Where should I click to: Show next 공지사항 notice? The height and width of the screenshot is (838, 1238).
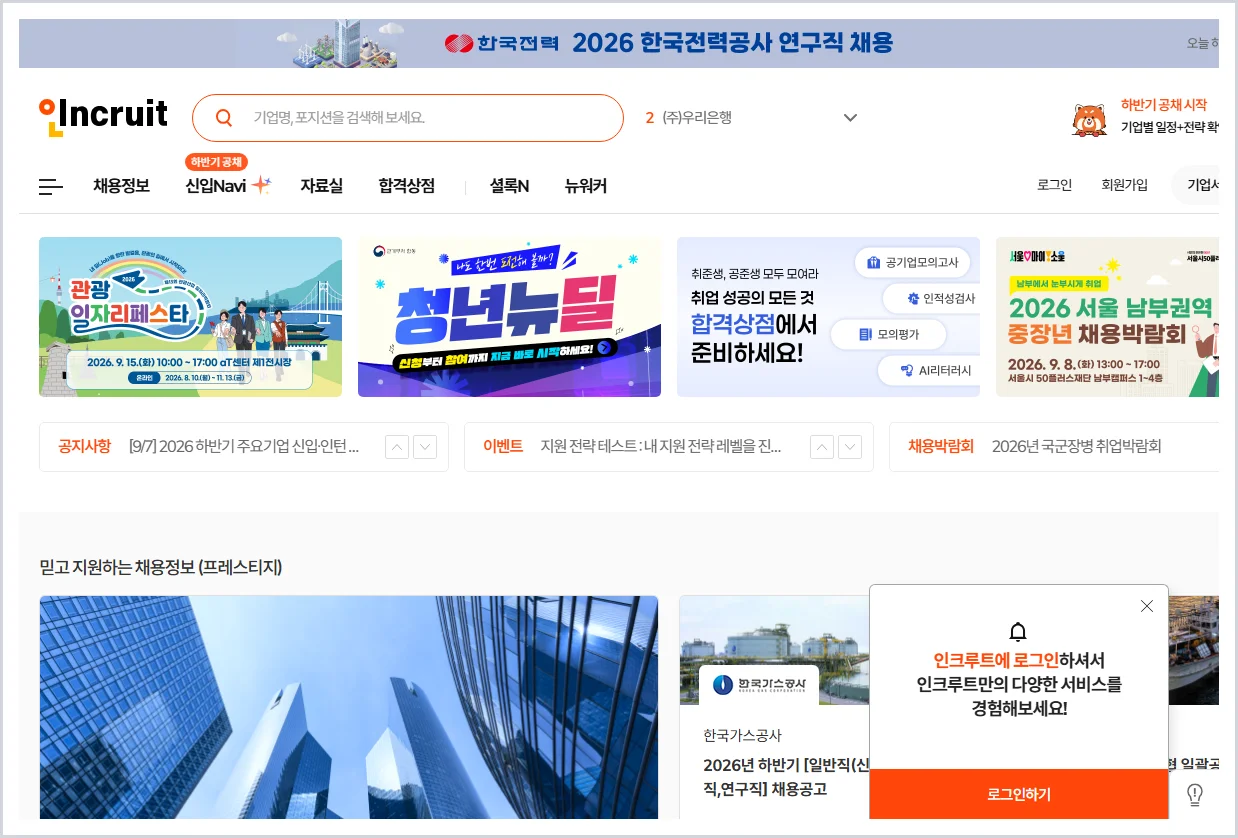tap(425, 447)
